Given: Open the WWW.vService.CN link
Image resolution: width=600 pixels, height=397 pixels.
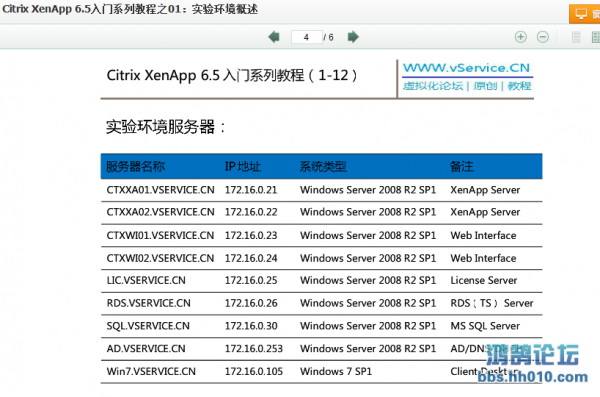Looking at the screenshot, I should pyautogui.click(x=466, y=68).
